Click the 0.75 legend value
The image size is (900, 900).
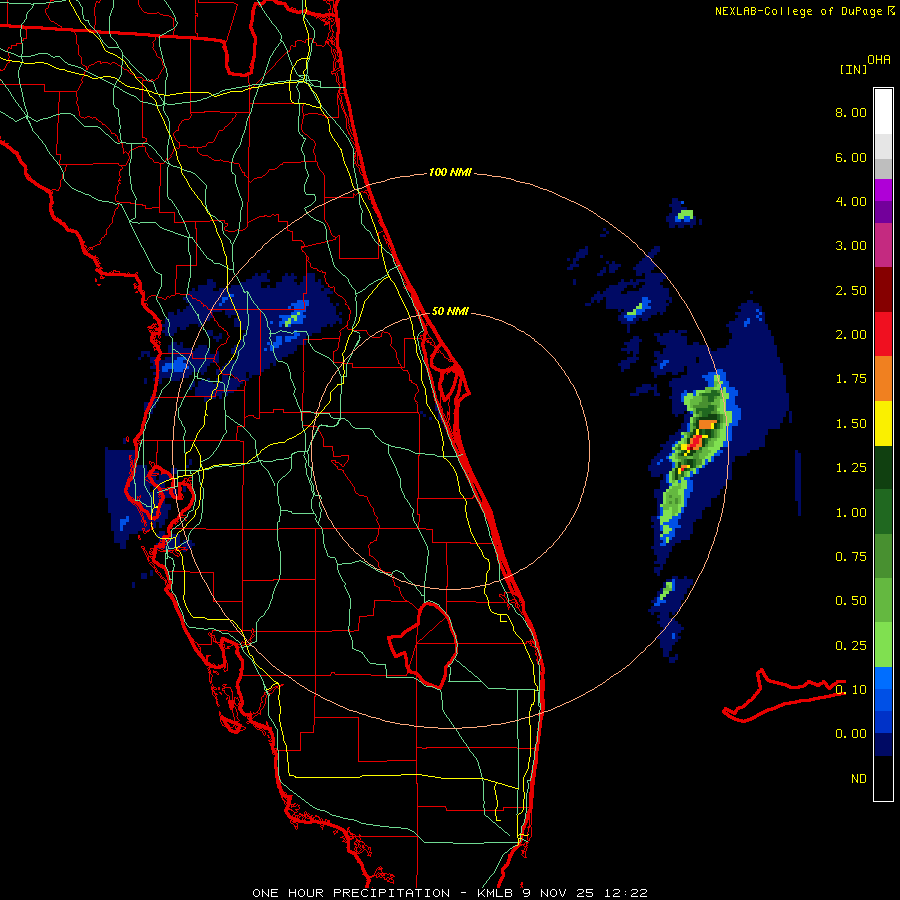click(x=851, y=557)
